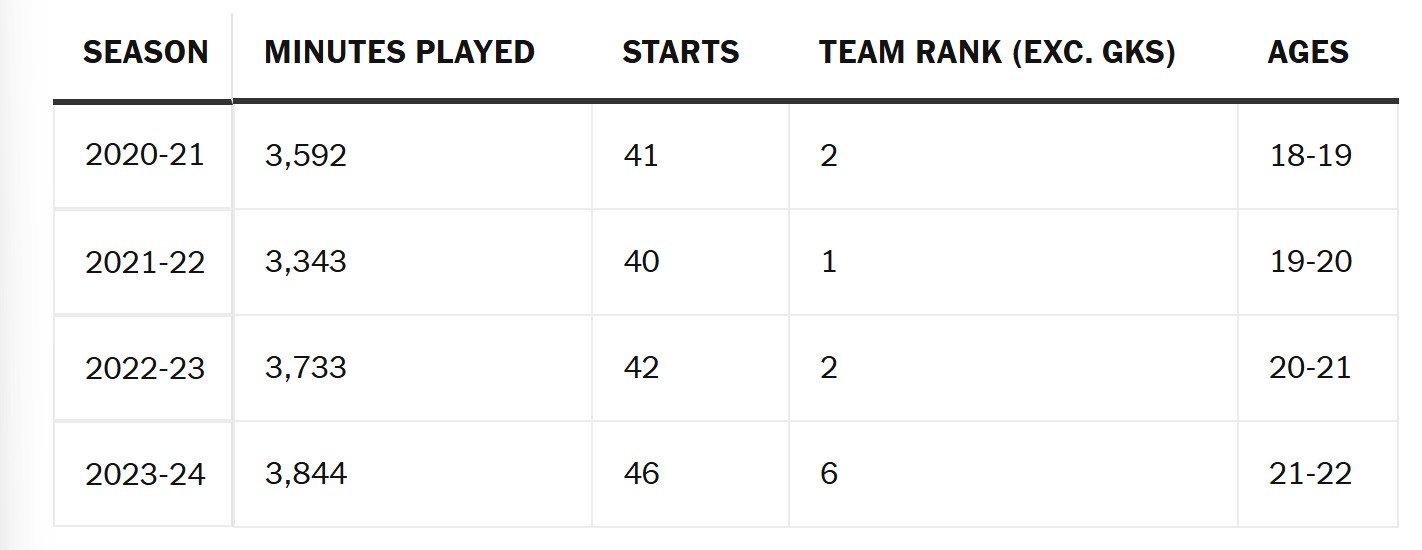This screenshot has width=1422, height=550.
Task: Click the MINUTES PLAYED column header
Action: coord(399,52)
